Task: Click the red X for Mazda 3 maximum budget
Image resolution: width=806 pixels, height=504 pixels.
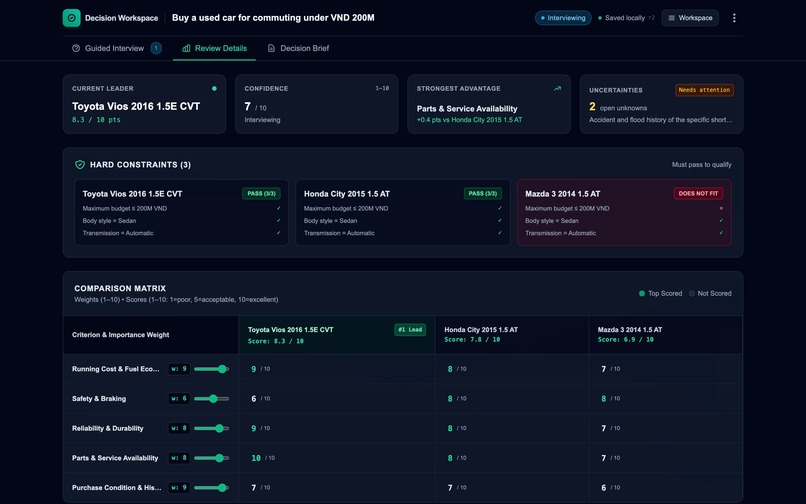Action: [721, 208]
